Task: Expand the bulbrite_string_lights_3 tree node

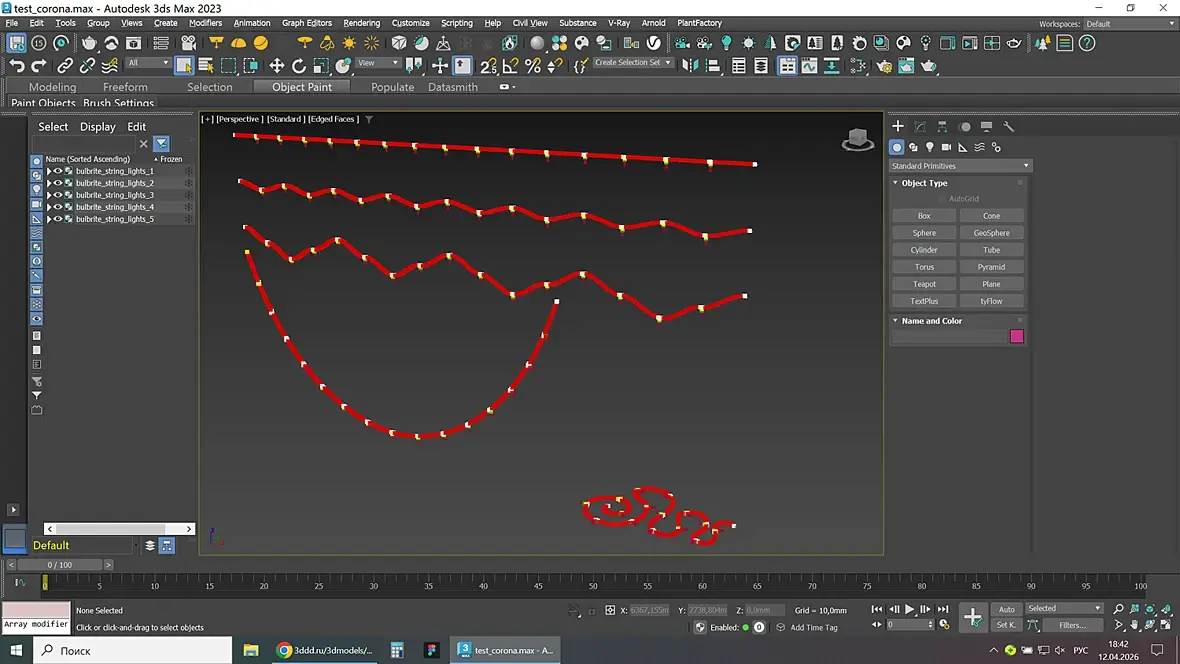Action: [49, 195]
